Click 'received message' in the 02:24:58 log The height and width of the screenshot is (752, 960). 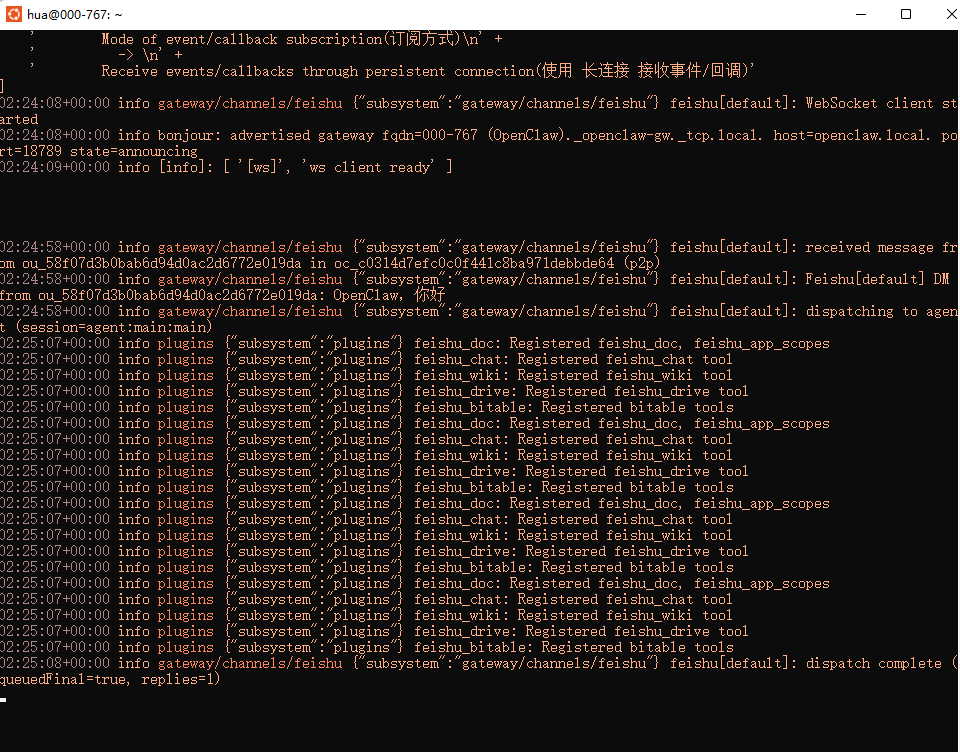(x=869, y=247)
